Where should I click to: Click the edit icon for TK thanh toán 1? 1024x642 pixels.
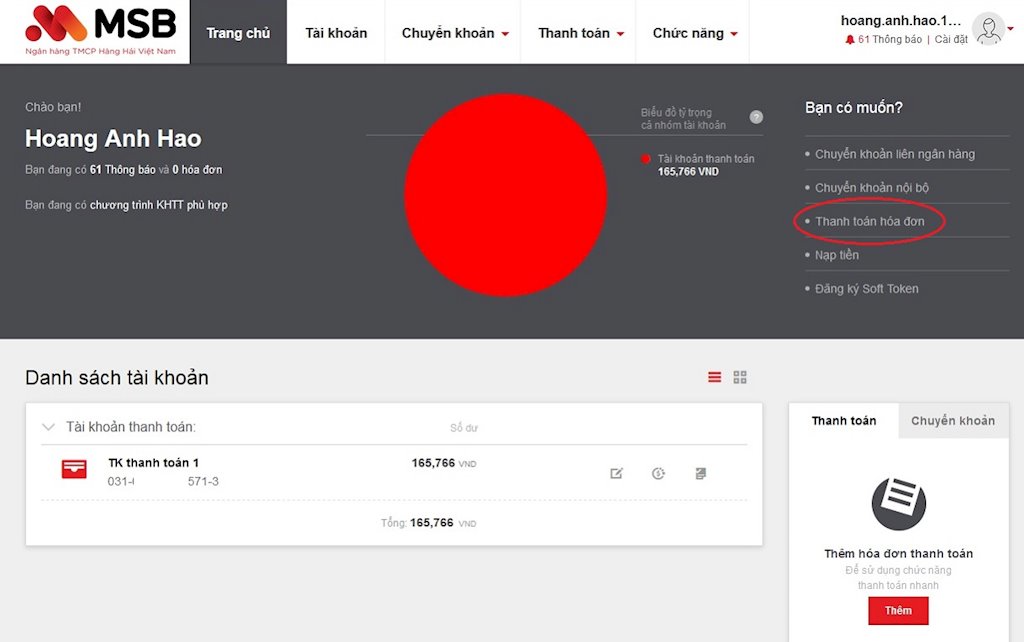617,473
